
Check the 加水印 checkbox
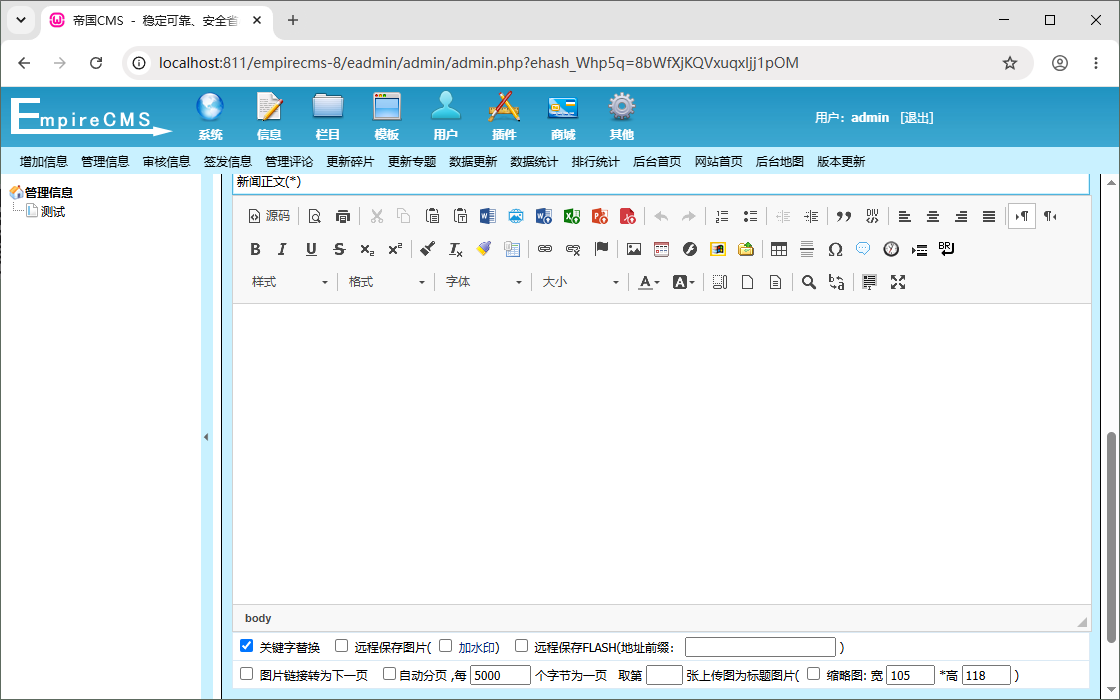point(446,646)
